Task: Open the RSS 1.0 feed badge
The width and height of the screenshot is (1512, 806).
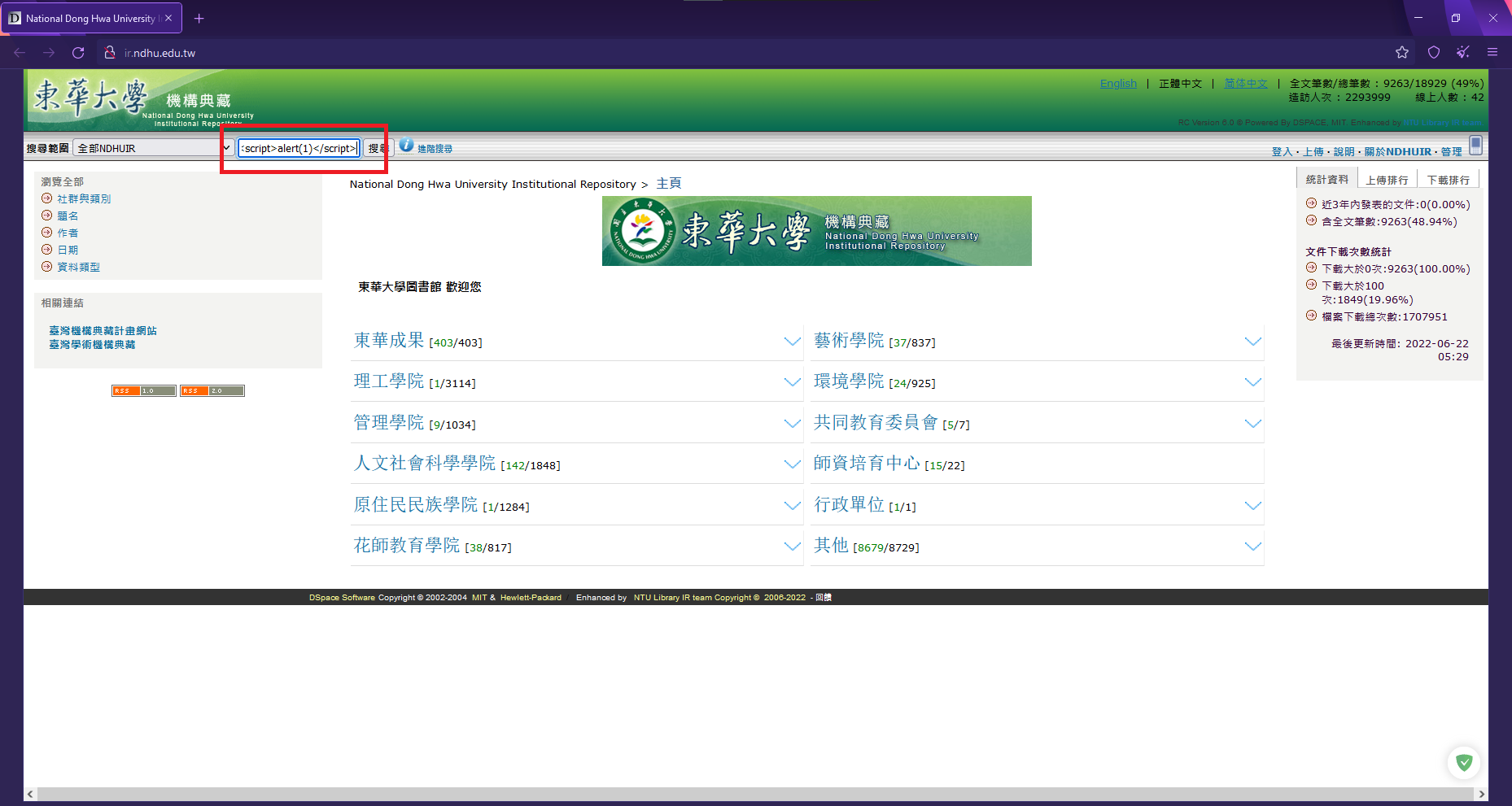Action: (144, 391)
